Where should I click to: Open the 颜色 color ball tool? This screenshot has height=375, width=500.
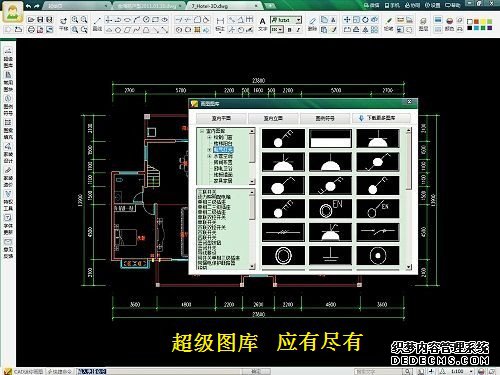(449, 25)
